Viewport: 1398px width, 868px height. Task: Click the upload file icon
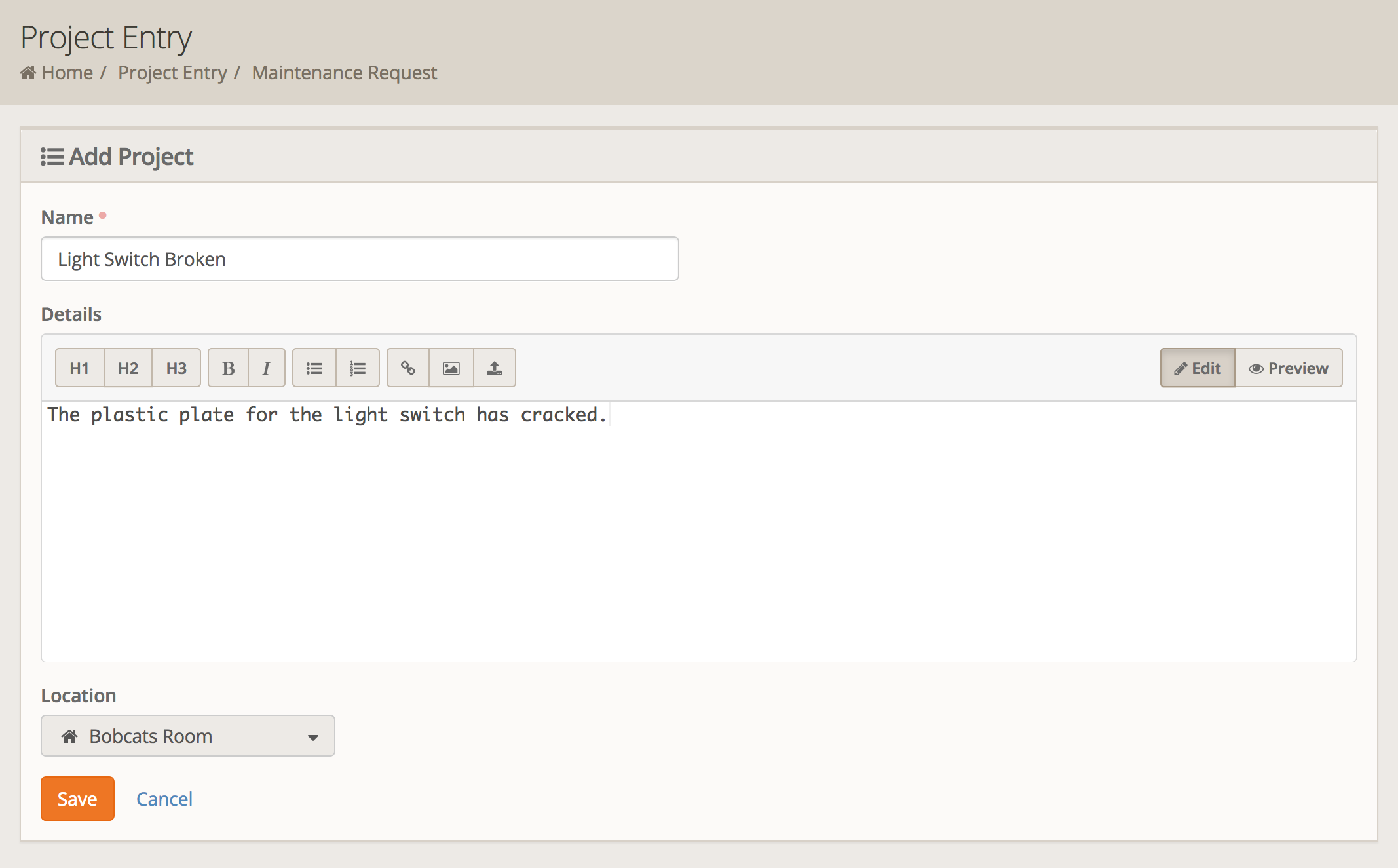tap(495, 368)
